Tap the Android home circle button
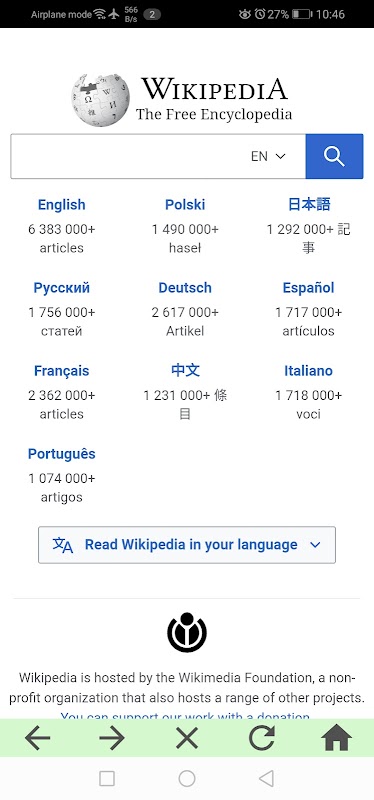 tap(187, 779)
